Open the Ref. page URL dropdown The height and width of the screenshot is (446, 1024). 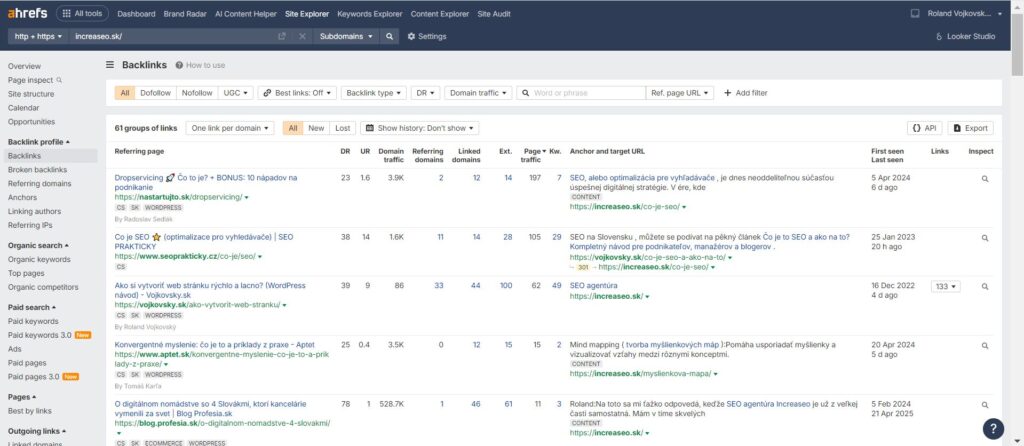pyautogui.click(x=679, y=93)
